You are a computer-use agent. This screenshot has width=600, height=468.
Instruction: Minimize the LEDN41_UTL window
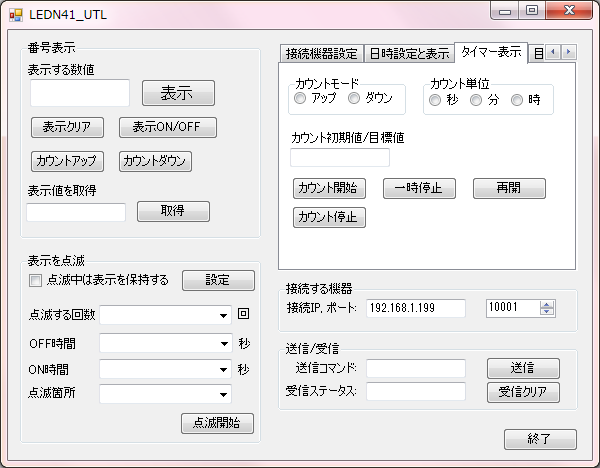(x=505, y=11)
